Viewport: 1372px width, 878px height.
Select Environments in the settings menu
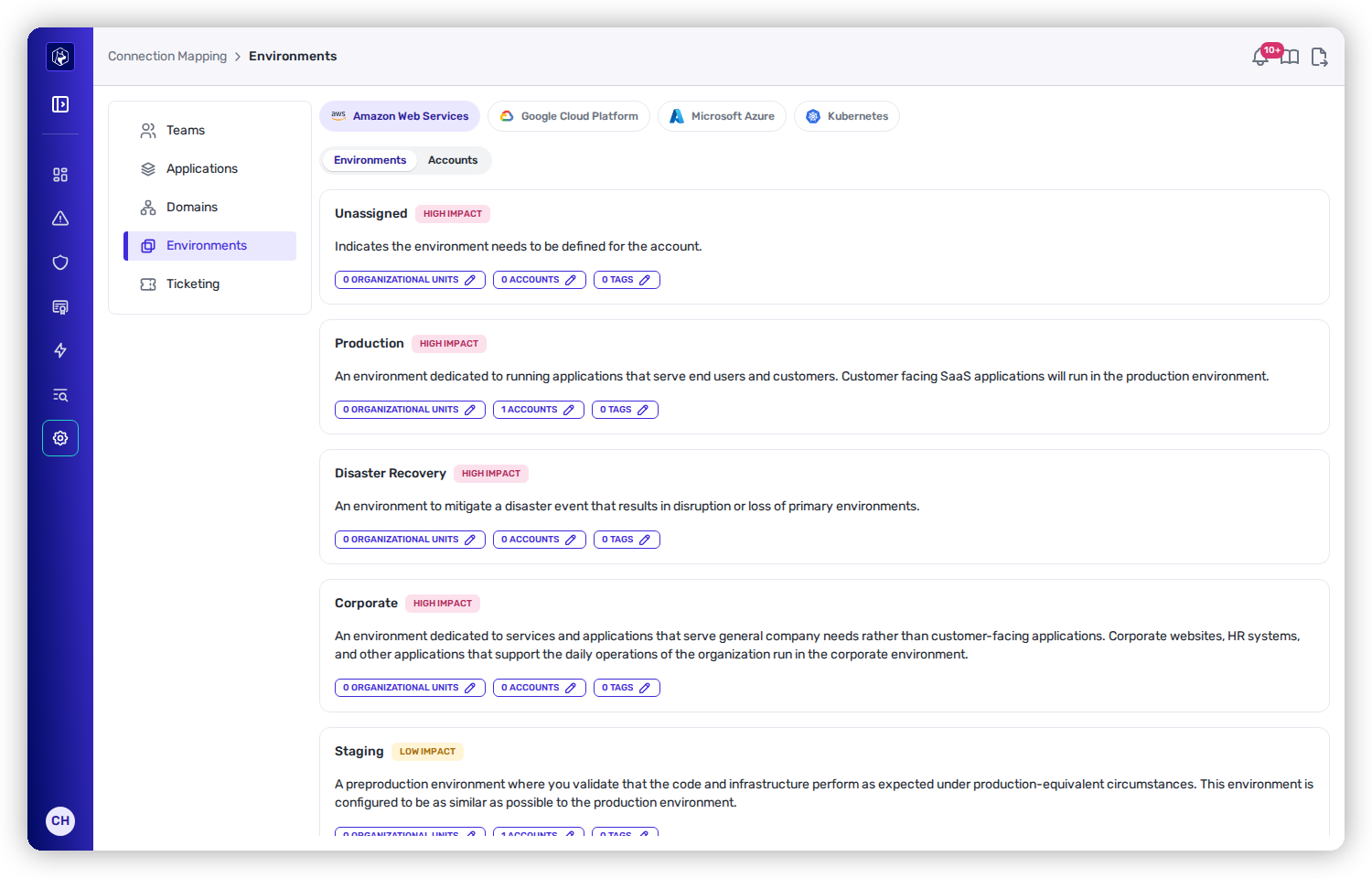210,246
